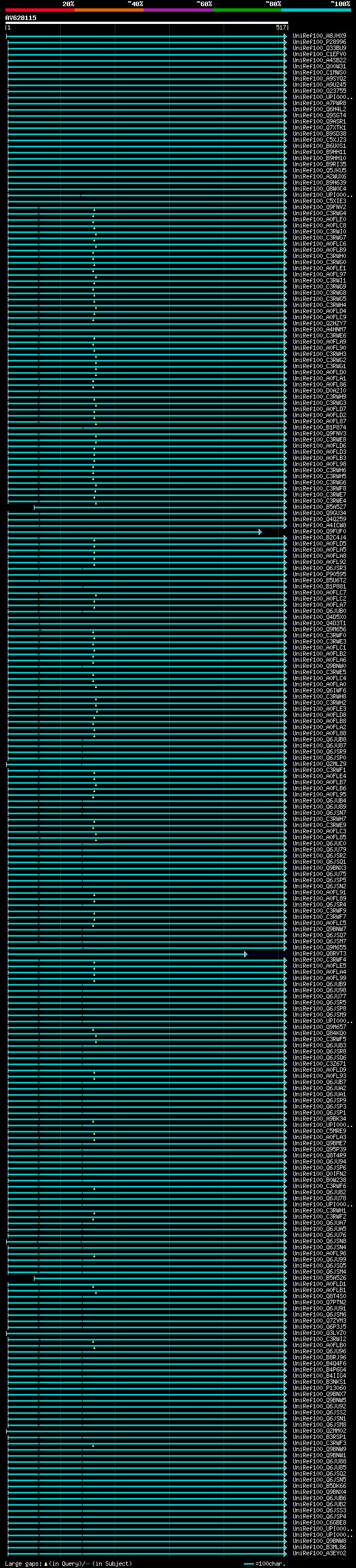The image size is (356, 1568).
Task: Select the UniRef100_B1P881 label
Action: click(x=319, y=586)
